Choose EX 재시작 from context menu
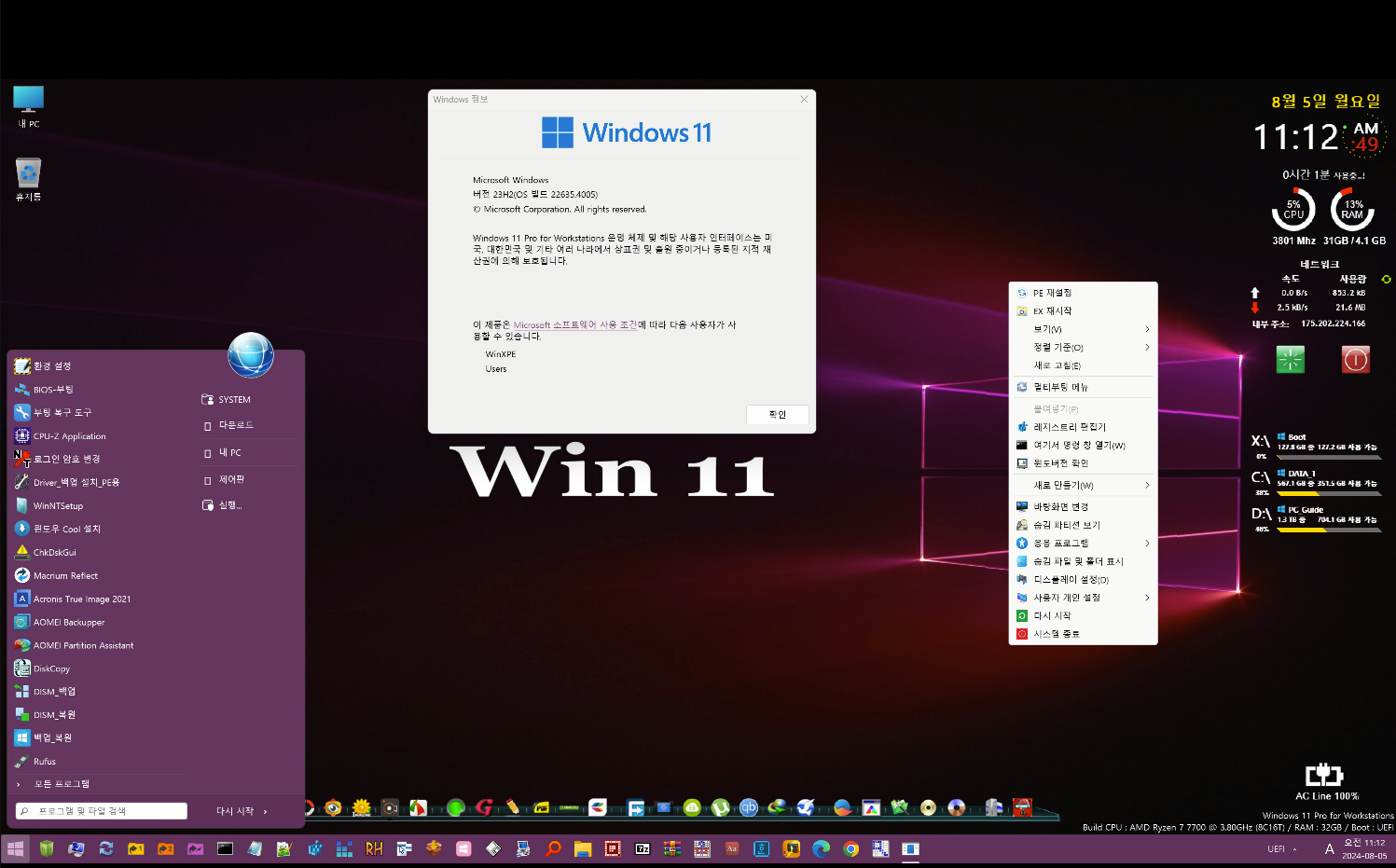The width and height of the screenshot is (1396, 868). point(1083,310)
